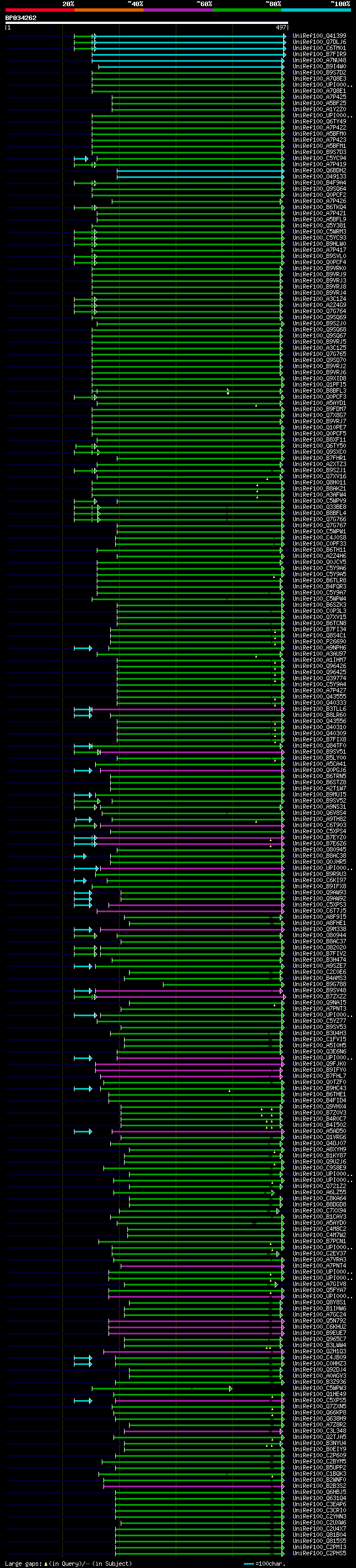Image resolution: width=356 pixels, height=1568 pixels.
Task: Select the UniRef100_Q96426 label
Action: pyautogui.click(x=319, y=666)
